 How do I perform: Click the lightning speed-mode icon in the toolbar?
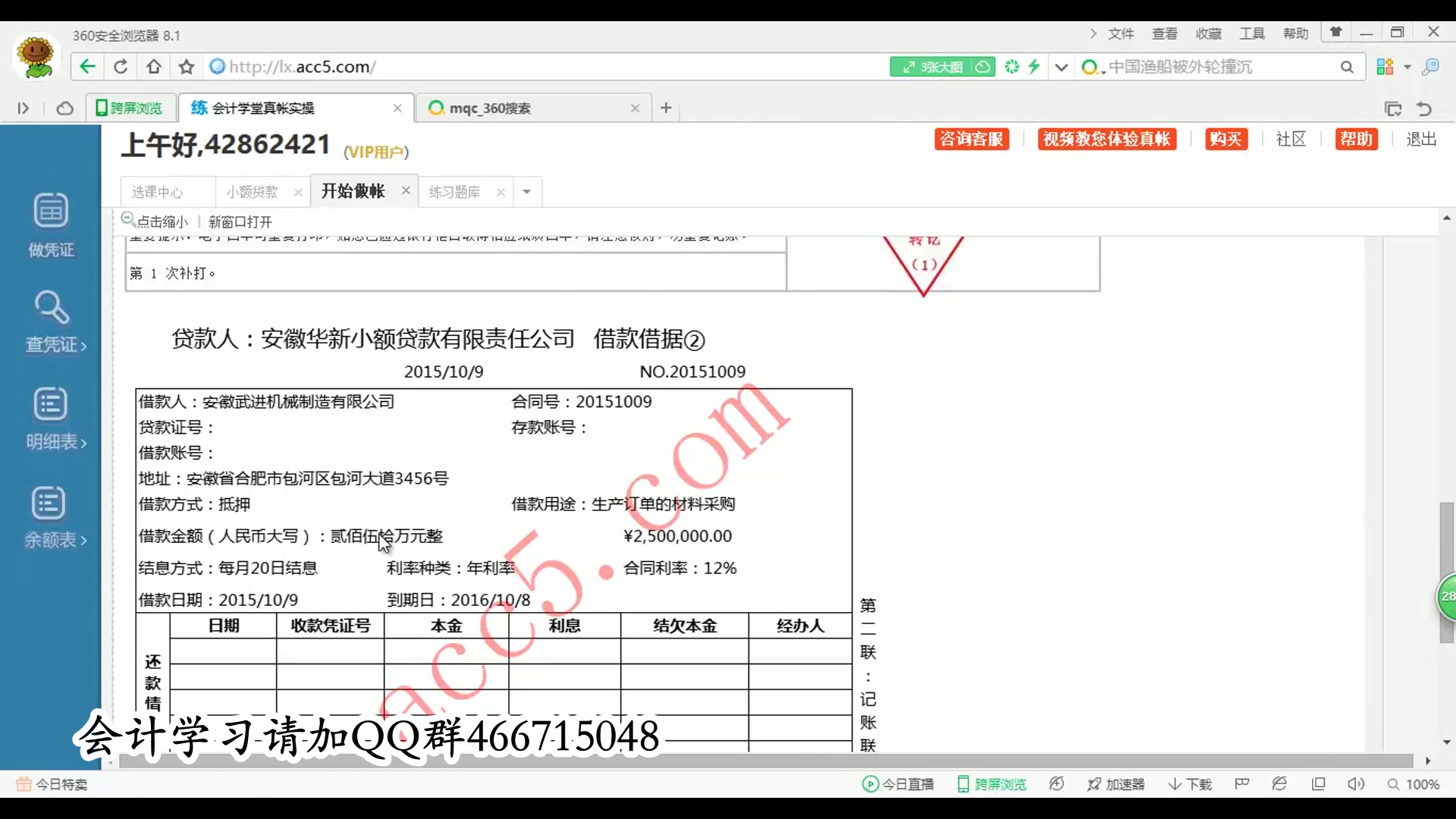(x=1034, y=67)
